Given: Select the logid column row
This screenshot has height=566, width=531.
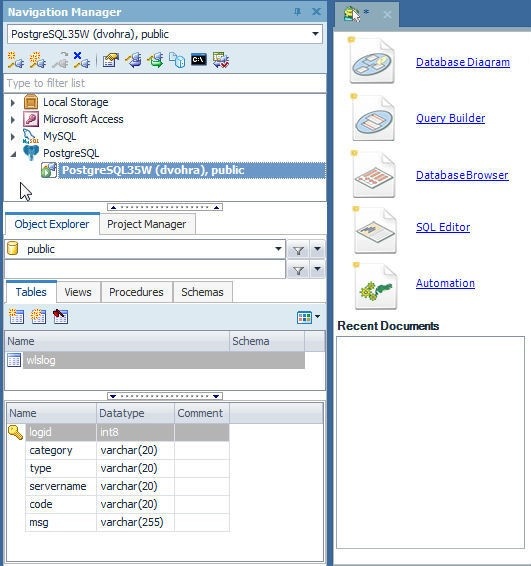Looking at the screenshot, I should (x=127, y=432).
